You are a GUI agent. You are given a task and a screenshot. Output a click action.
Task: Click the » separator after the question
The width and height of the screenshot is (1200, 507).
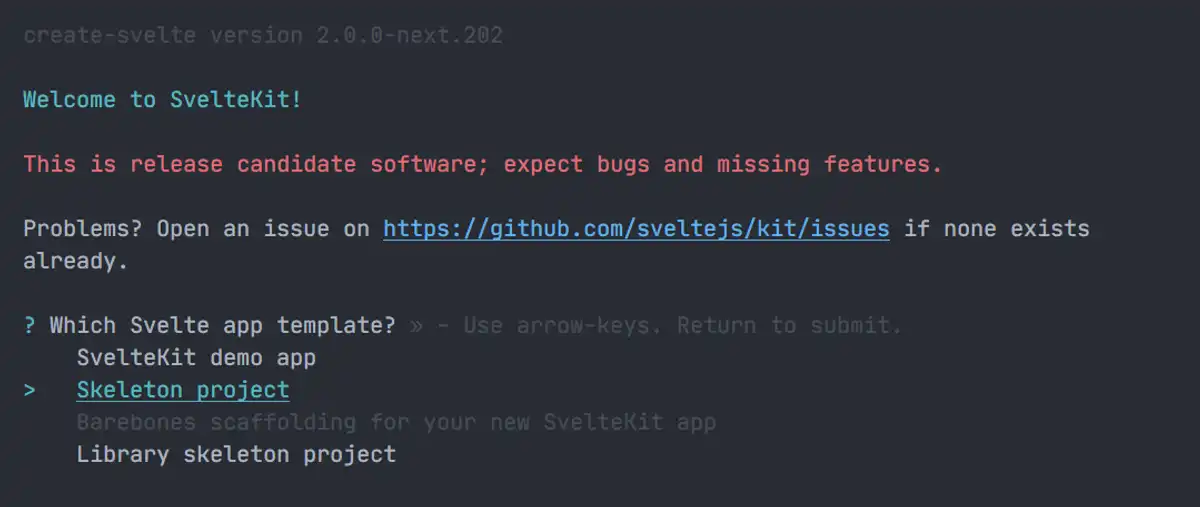pyautogui.click(x=416, y=325)
